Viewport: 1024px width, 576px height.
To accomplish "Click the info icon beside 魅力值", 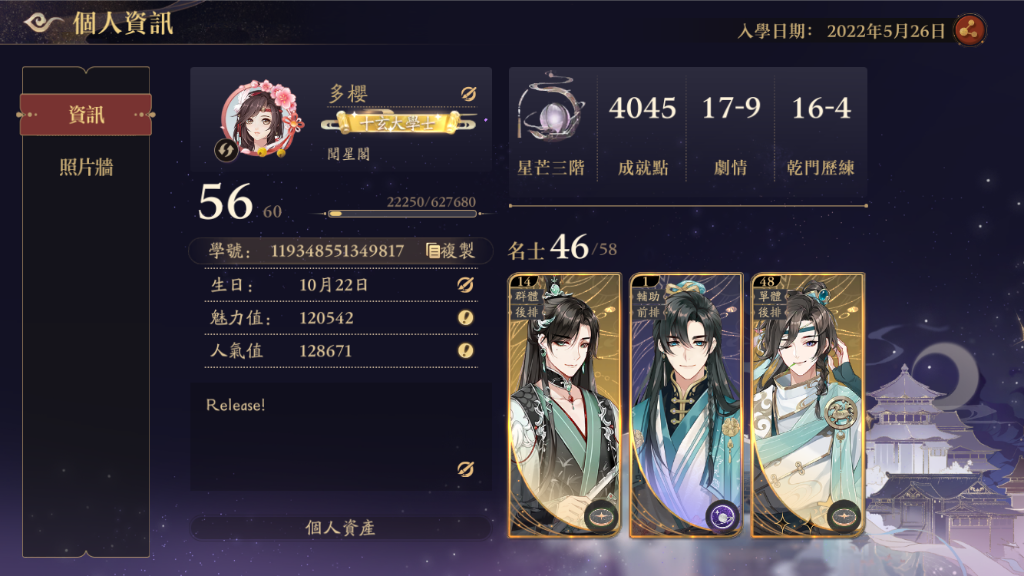I will (465, 317).
